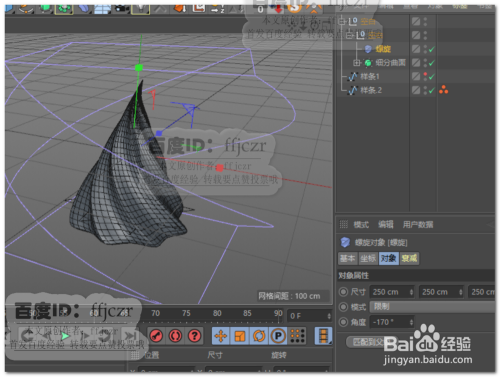Screen dimensions: 500x377
Task: Click the red visibility dot of 样条1
Action: [425, 74]
